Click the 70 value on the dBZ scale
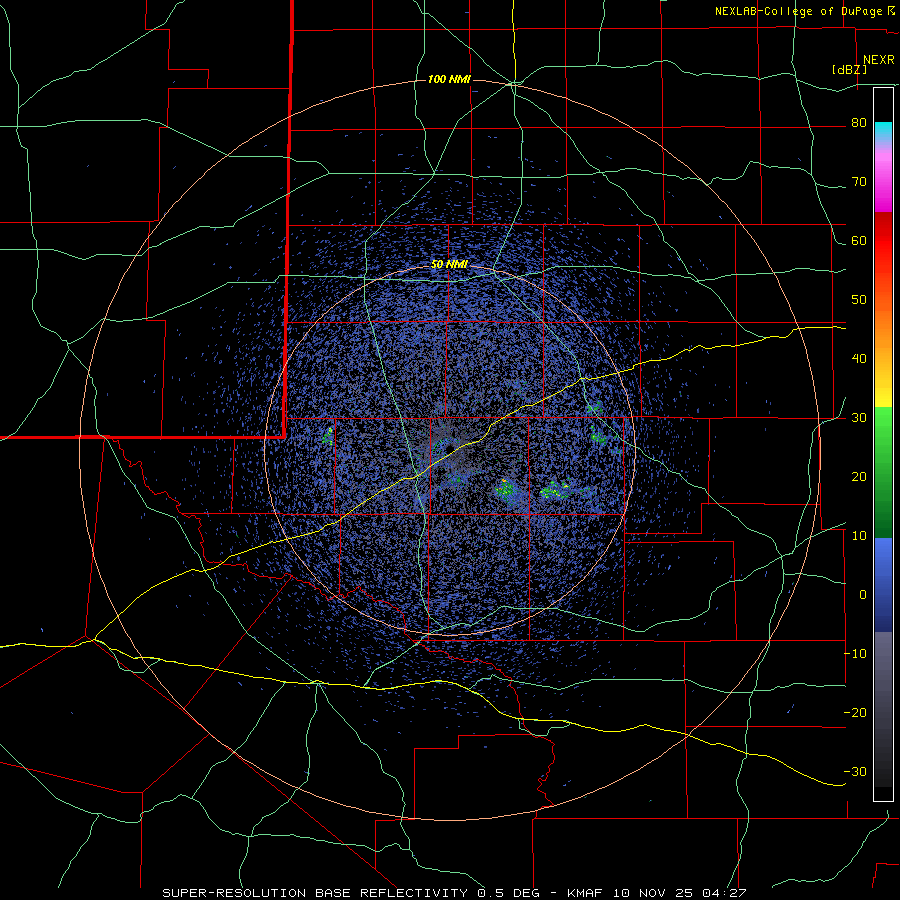The height and width of the screenshot is (900, 900). 859,182
